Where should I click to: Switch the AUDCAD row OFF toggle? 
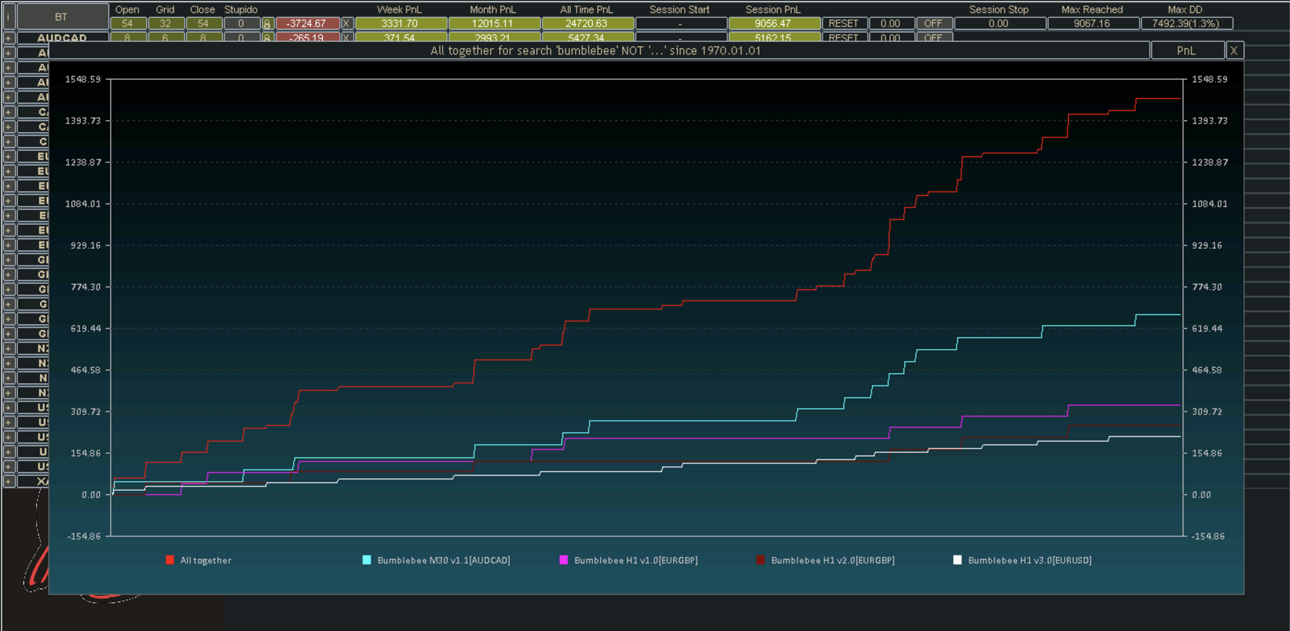[x=933, y=38]
